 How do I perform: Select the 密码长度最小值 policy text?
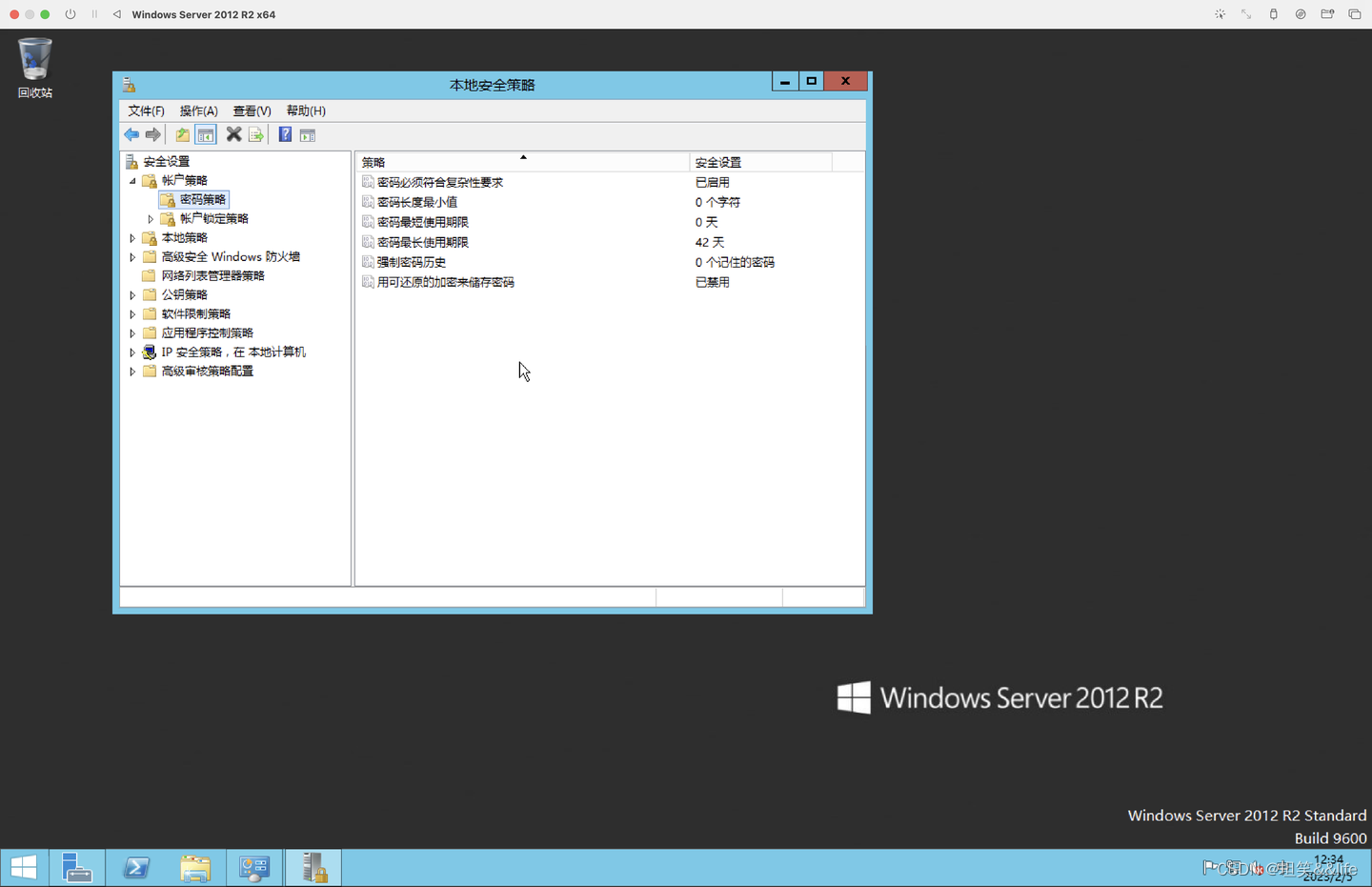[x=417, y=202]
